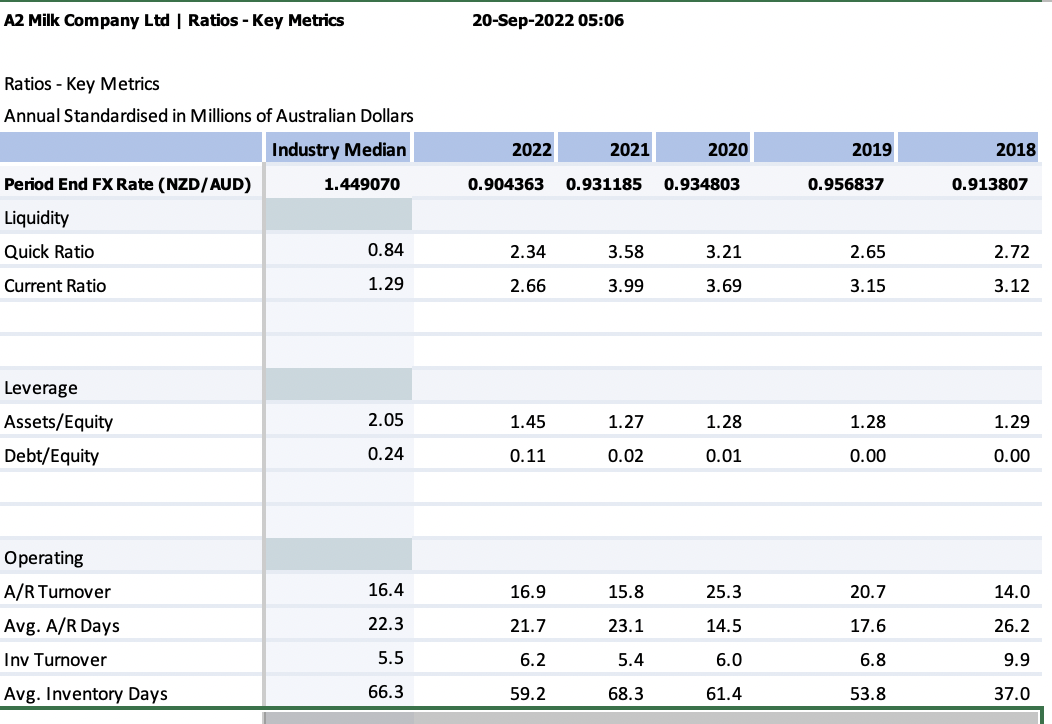Image resolution: width=1052 pixels, height=724 pixels.
Task: Select the 2019 FX rate 0.956837
Action: (845, 184)
